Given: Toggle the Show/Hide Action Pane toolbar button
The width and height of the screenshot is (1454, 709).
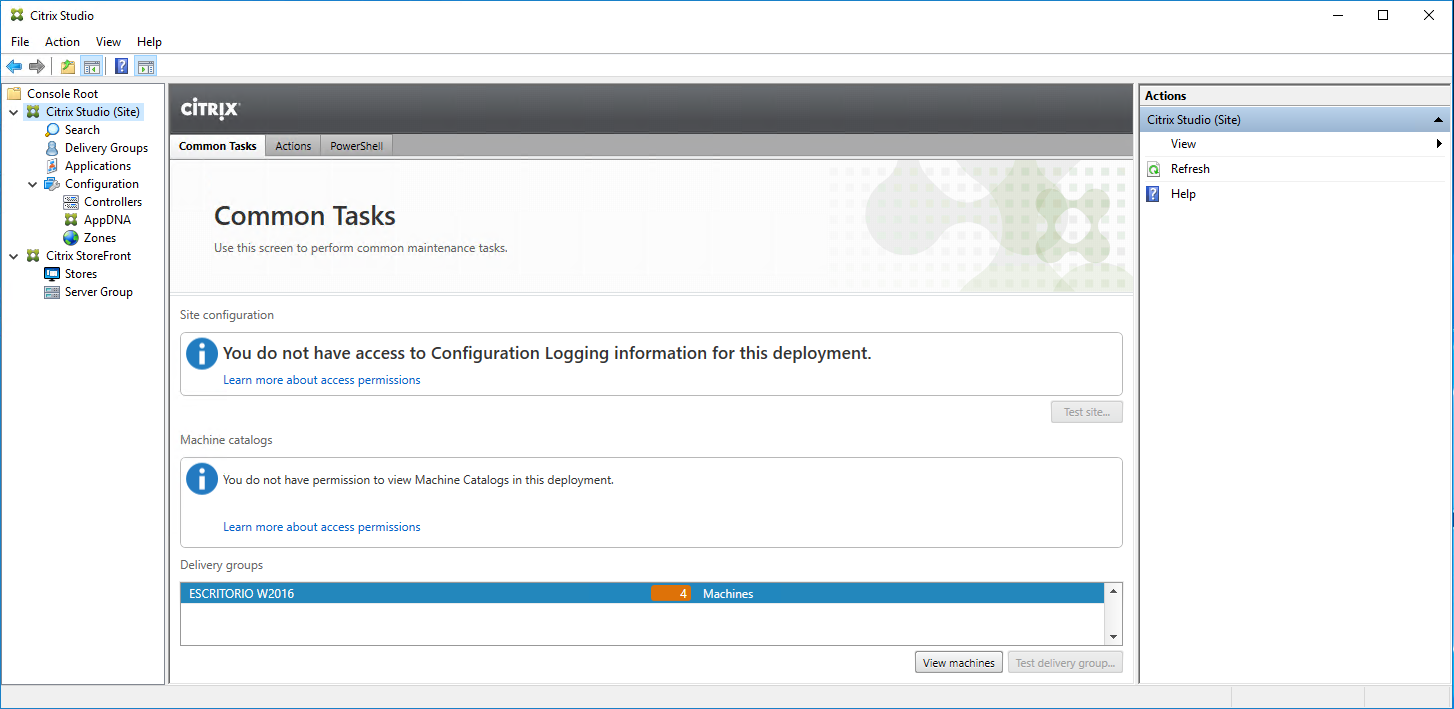Looking at the screenshot, I should click(x=146, y=67).
